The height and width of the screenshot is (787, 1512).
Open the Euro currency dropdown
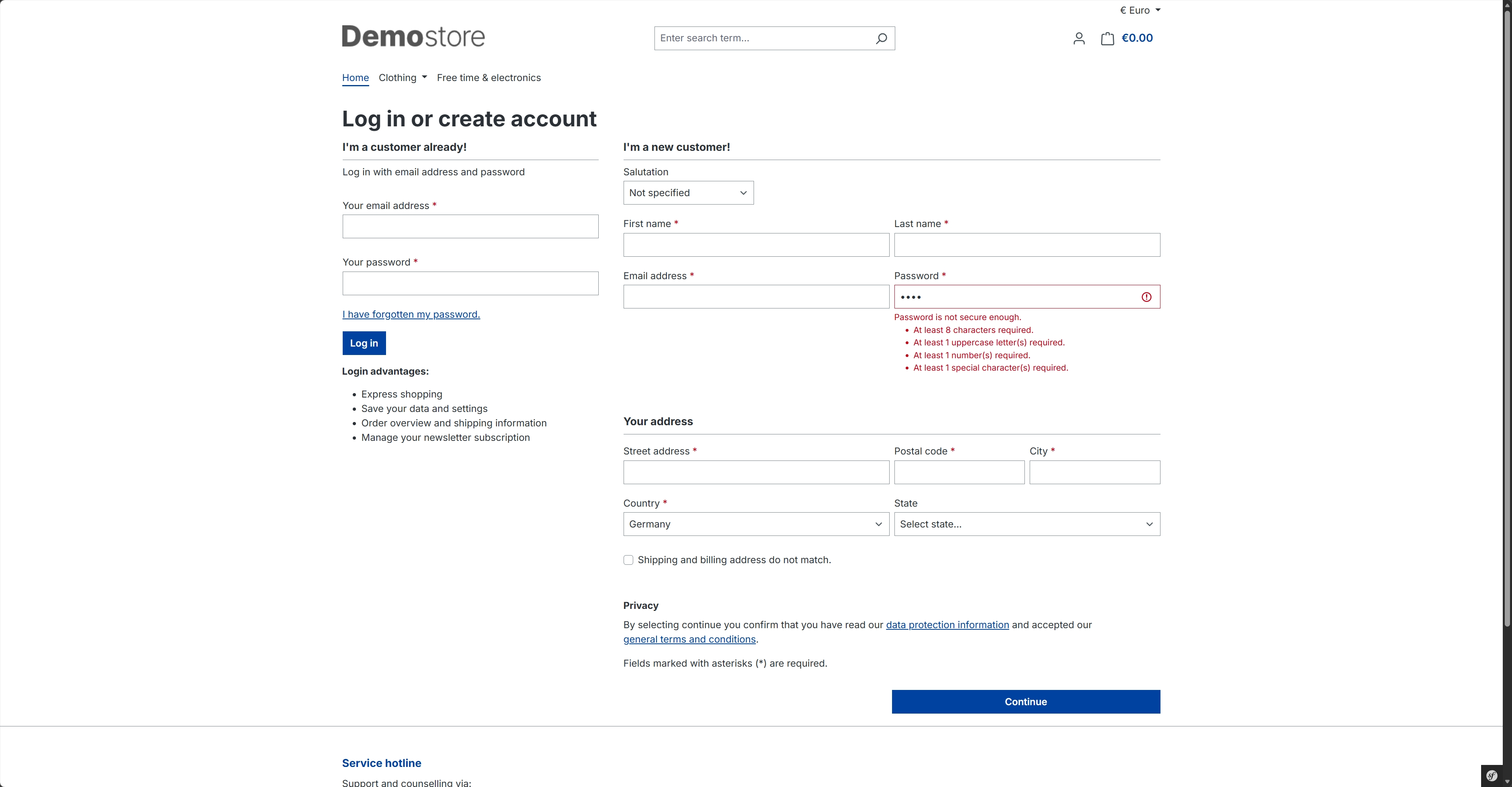(x=1140, y=10)
